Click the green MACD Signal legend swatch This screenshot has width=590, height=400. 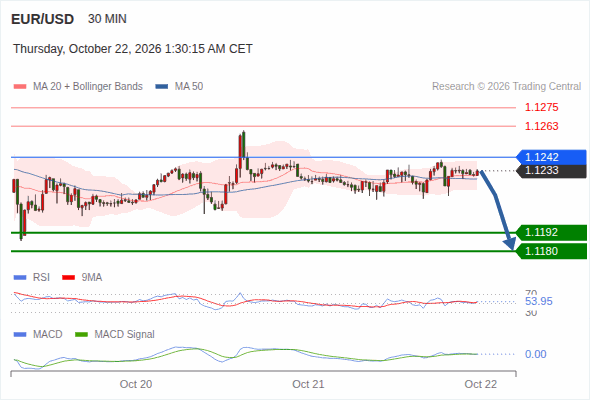click(x=81, y=335)
